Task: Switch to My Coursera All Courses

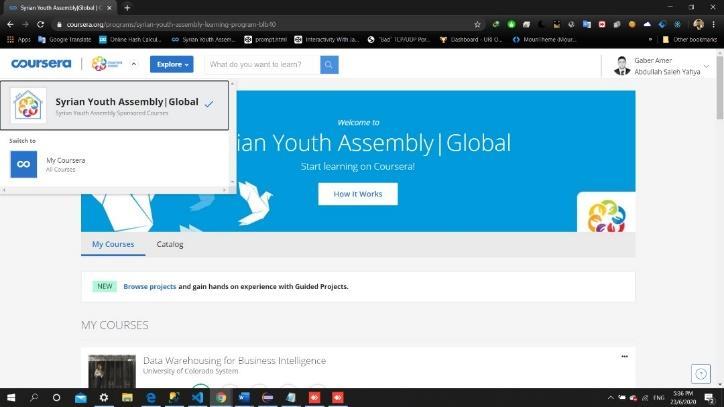Action: pyautogui.click(x=115, y=164)
